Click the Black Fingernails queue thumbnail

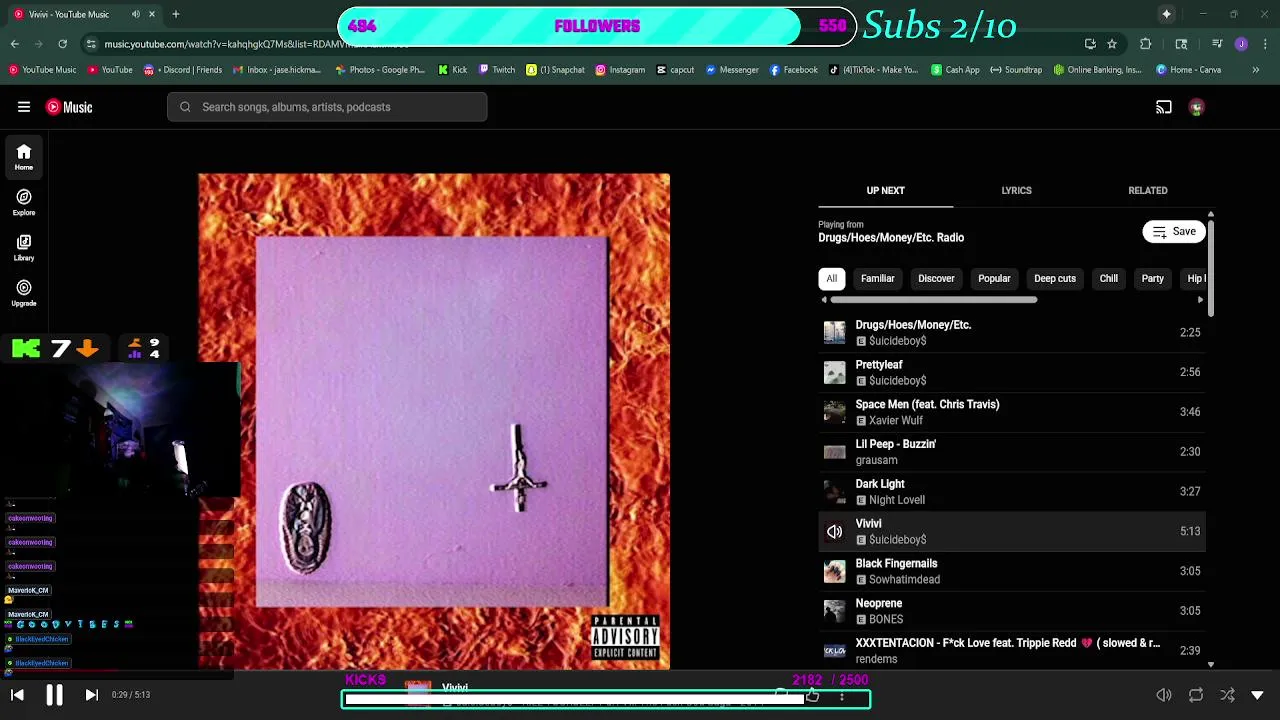[834, 571]
